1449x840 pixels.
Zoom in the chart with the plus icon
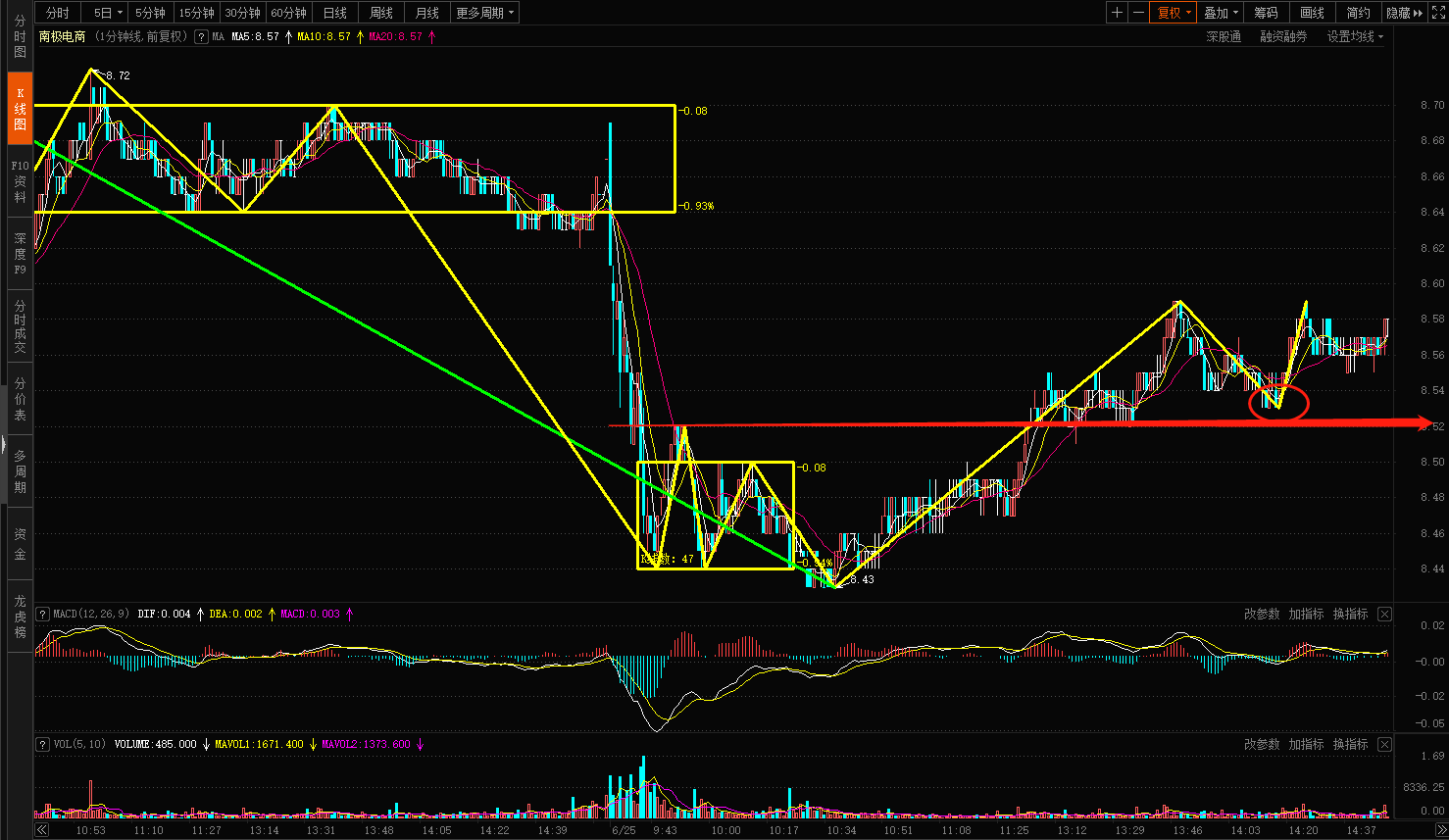pos(1117,13)
